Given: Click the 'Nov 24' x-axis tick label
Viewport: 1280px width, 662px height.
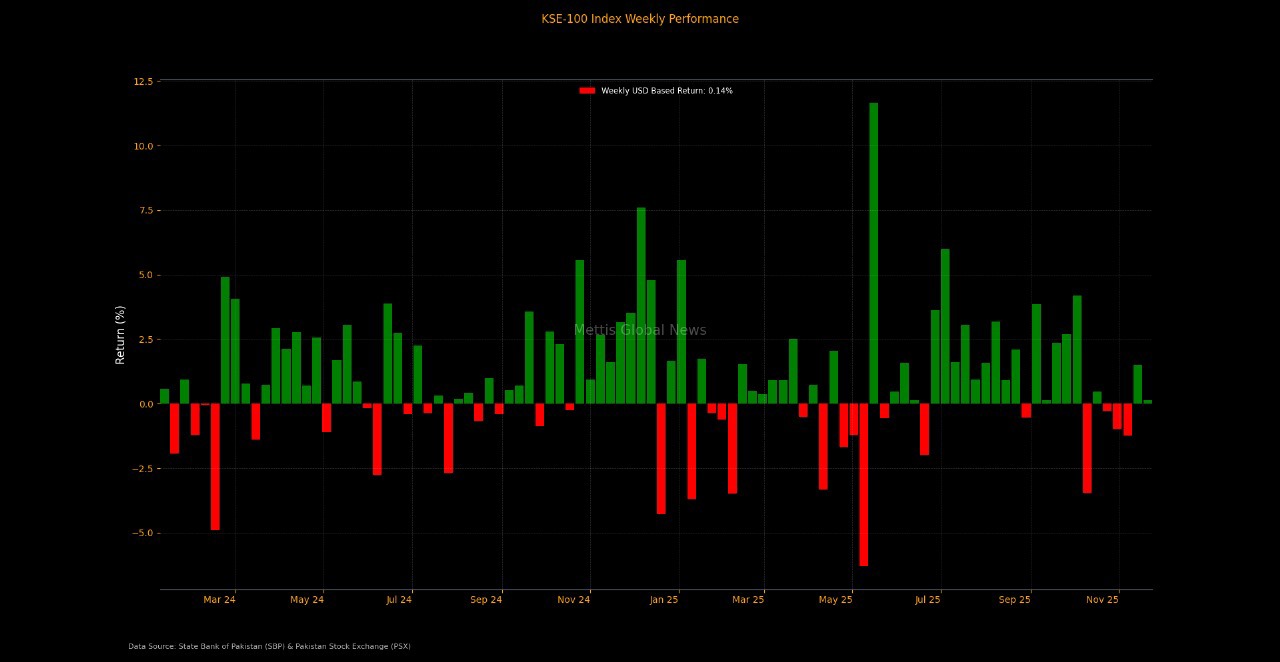Looking at the screenshot, I should tap(574, 600).
